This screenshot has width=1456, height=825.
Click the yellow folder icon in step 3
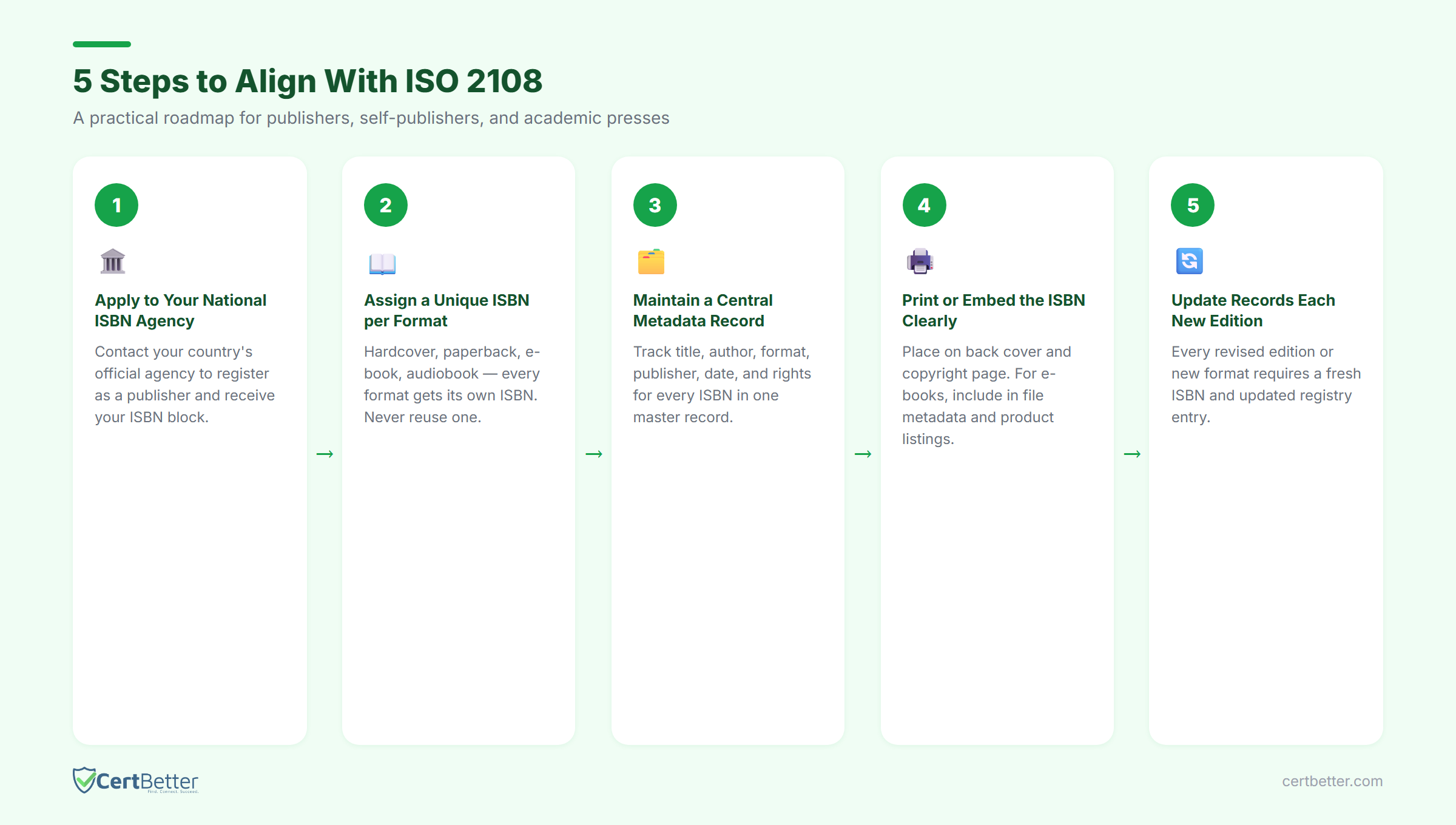point(651,261)
